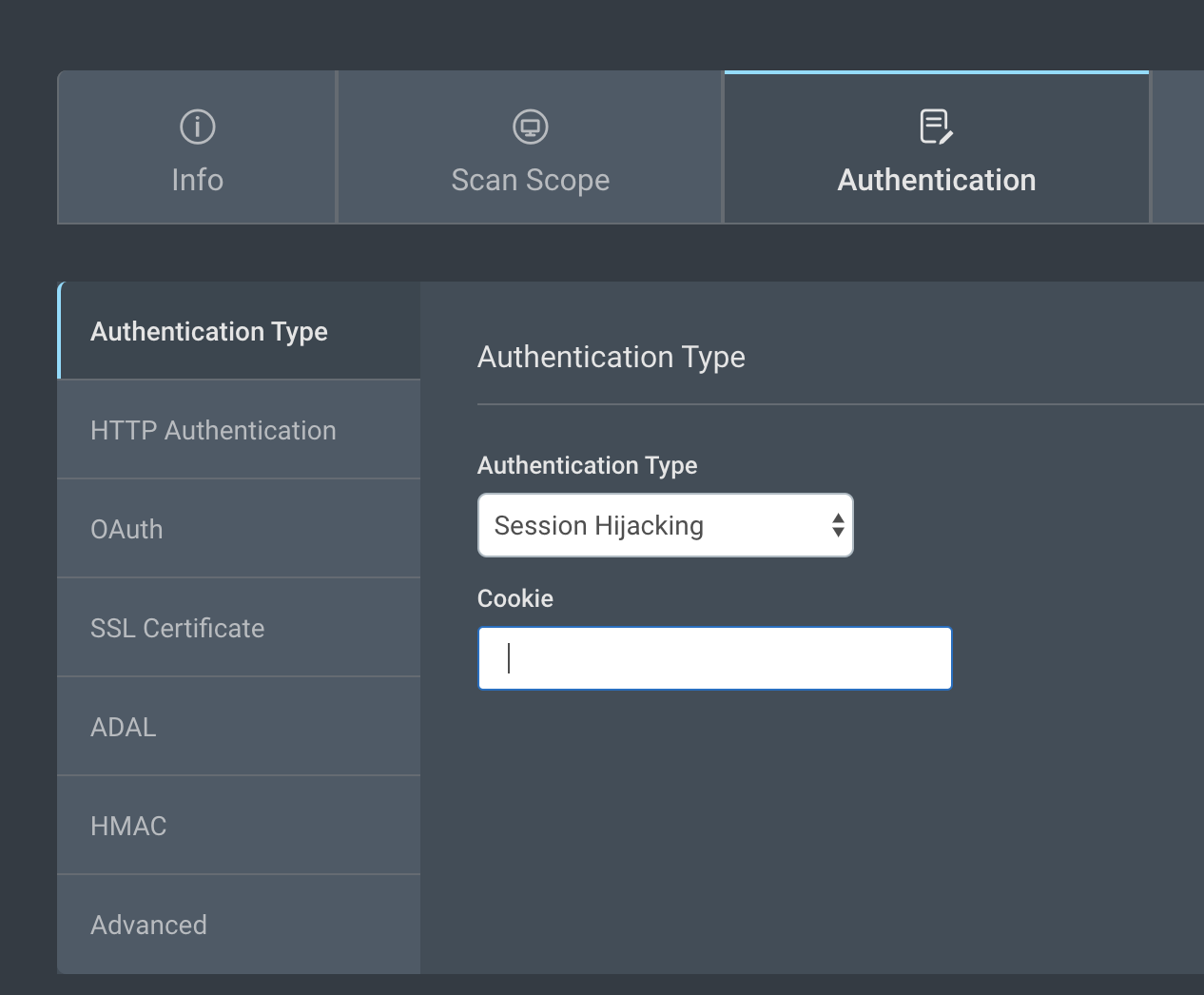Image resolution: width=1204 pixels, height=995 pixels.
Task: Click the Info circle icon
Action: 197,127
